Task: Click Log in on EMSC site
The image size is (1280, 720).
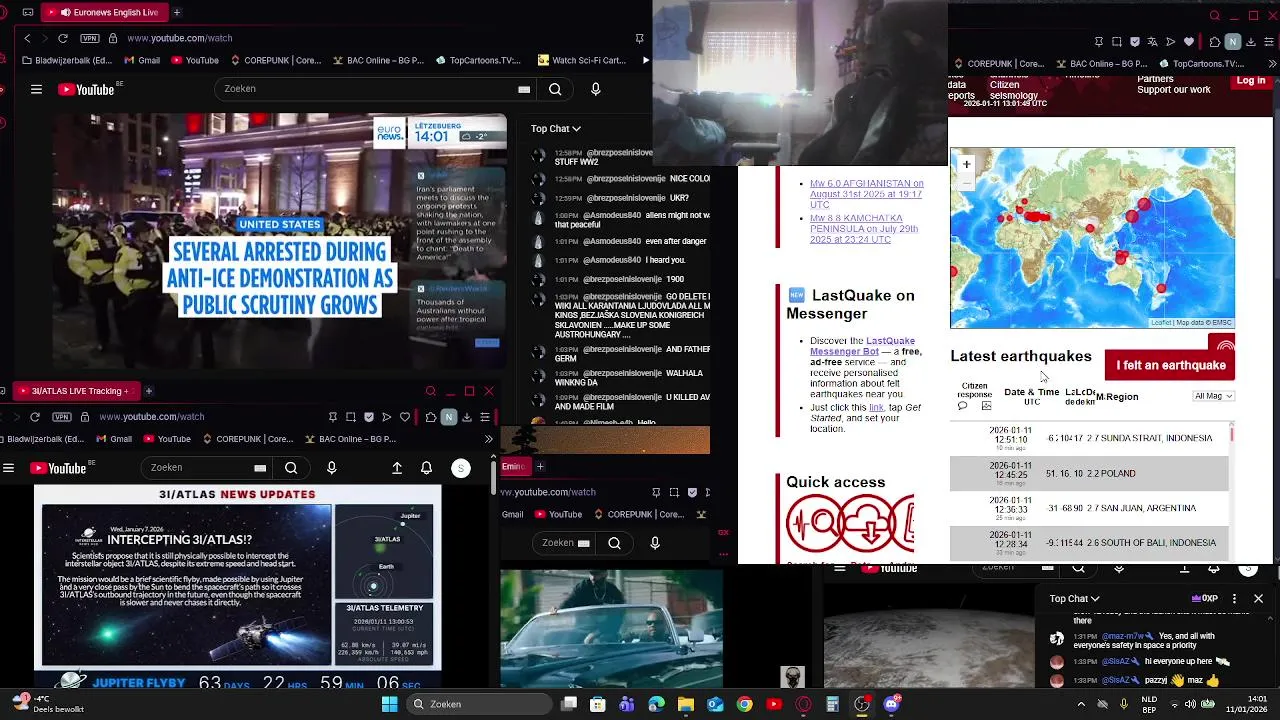Action: (1250, 81)
